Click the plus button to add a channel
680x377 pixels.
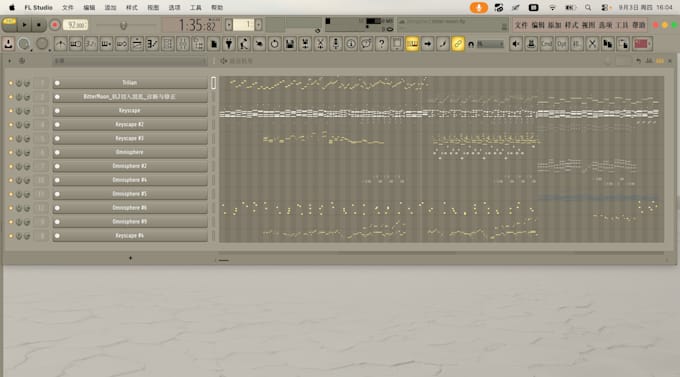(130, 258)
